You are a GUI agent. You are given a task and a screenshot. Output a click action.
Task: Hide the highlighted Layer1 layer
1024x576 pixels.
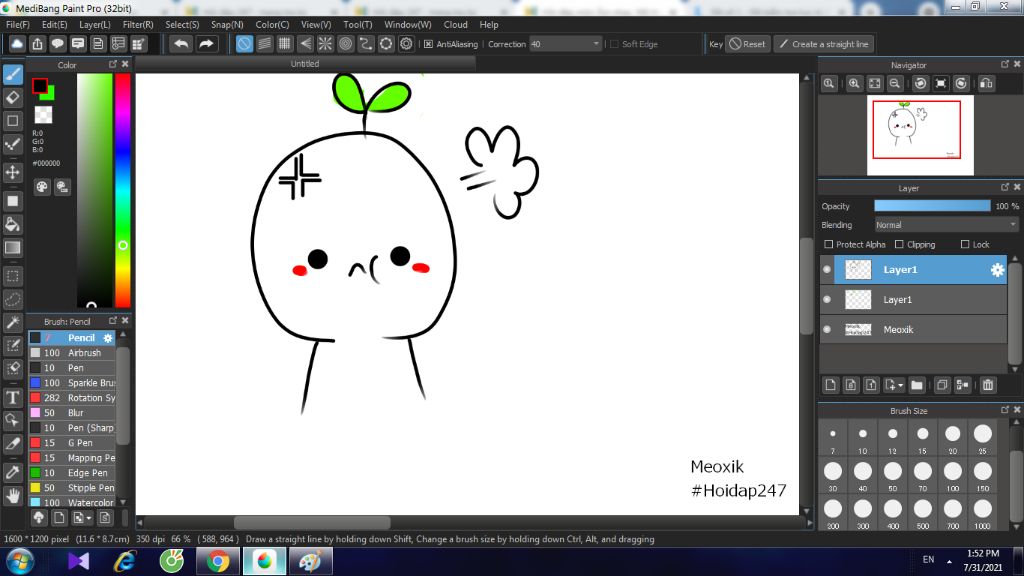pos(827,270)
